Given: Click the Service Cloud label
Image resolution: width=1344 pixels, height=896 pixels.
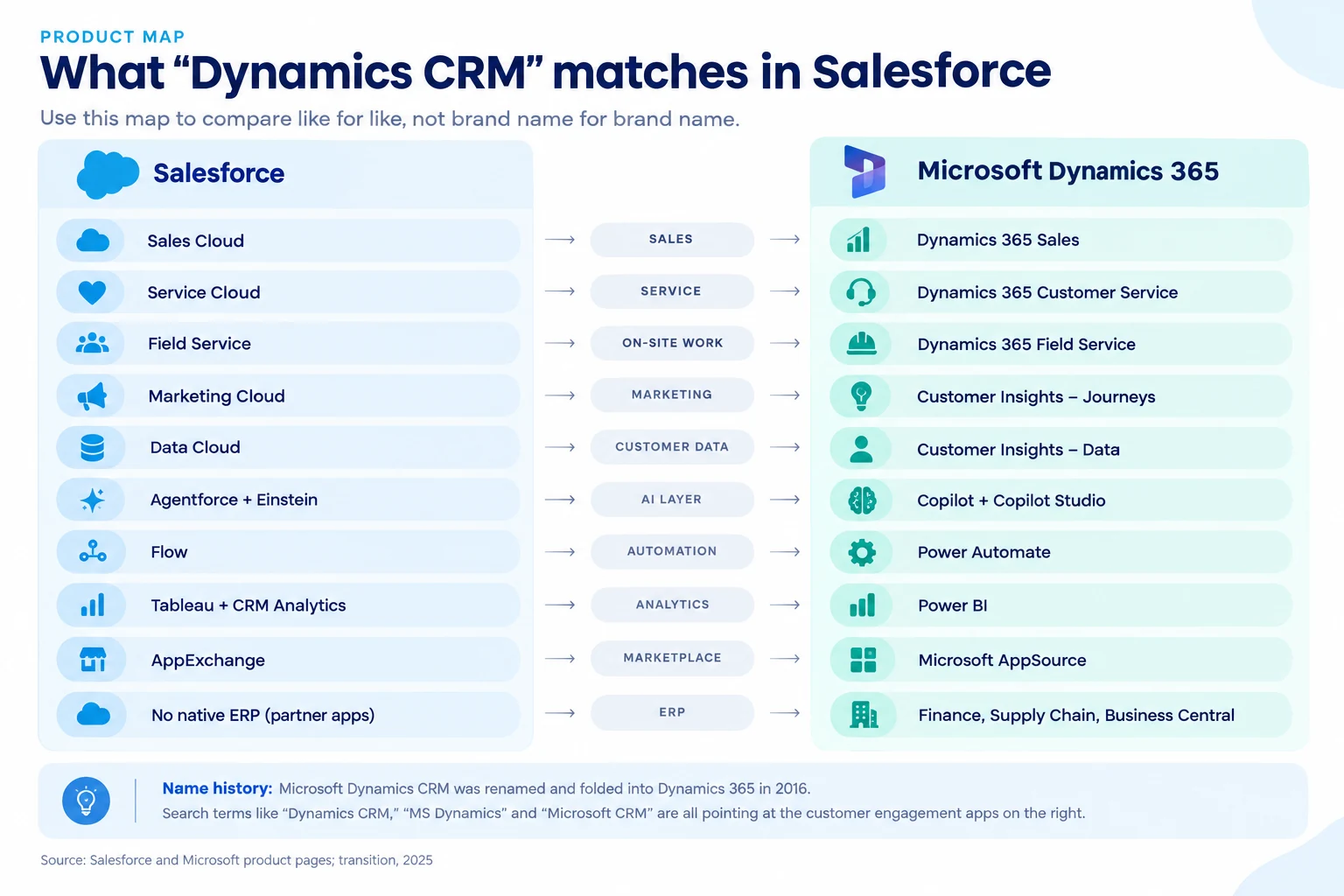Looking at the screenshot, I should pos(204,292).
